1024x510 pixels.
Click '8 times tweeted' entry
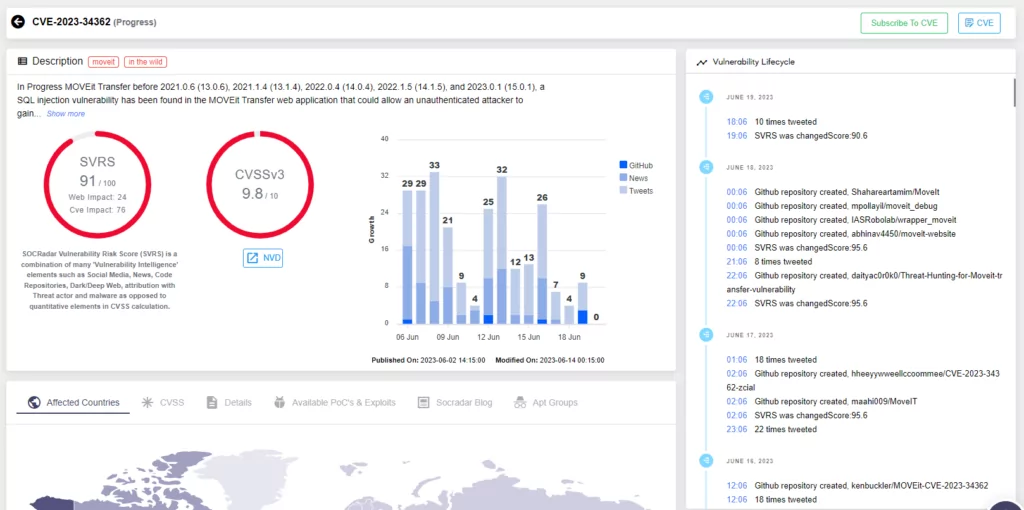point(784,261)
